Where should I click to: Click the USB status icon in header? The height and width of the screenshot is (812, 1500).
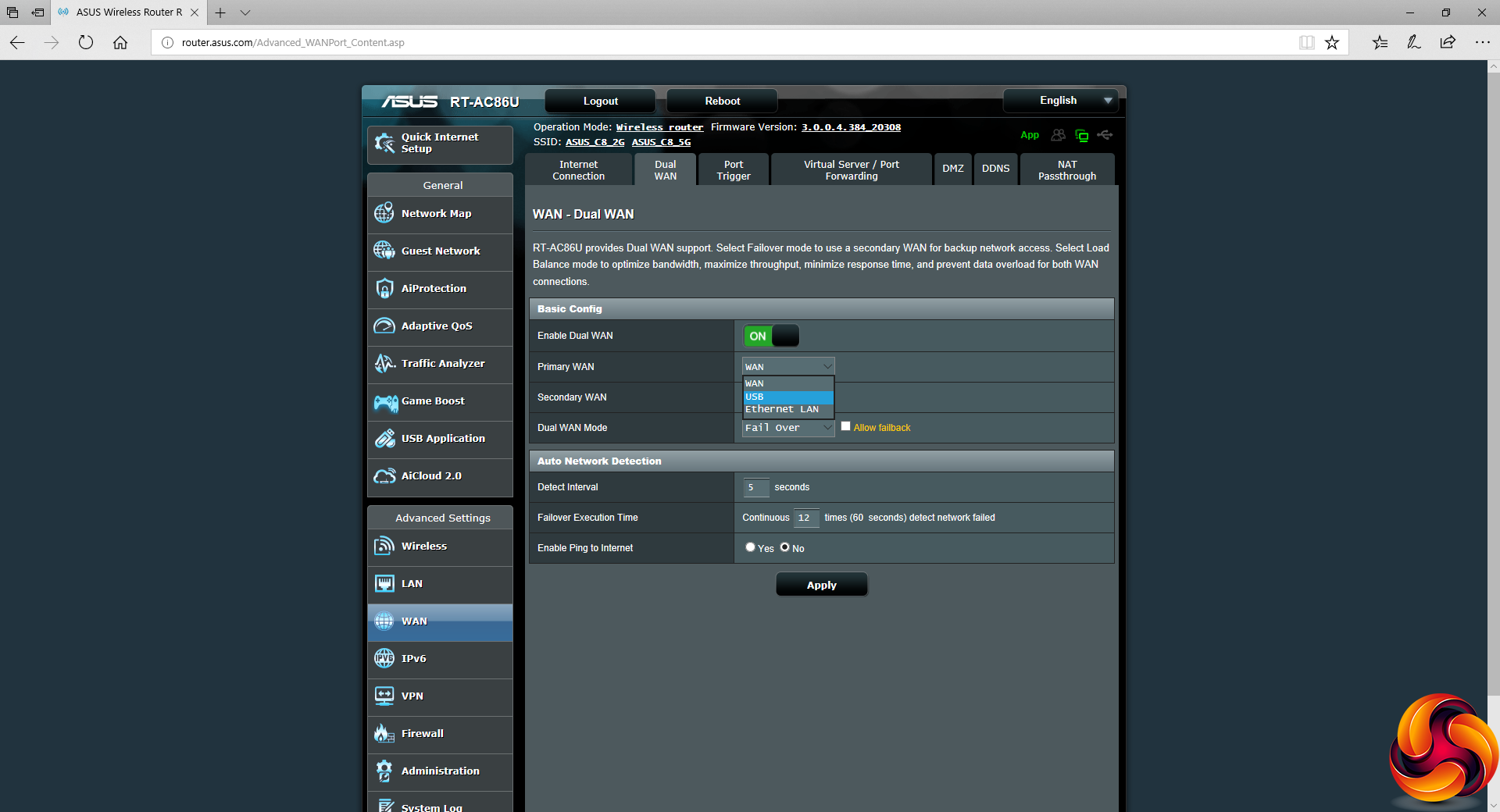1105,135
